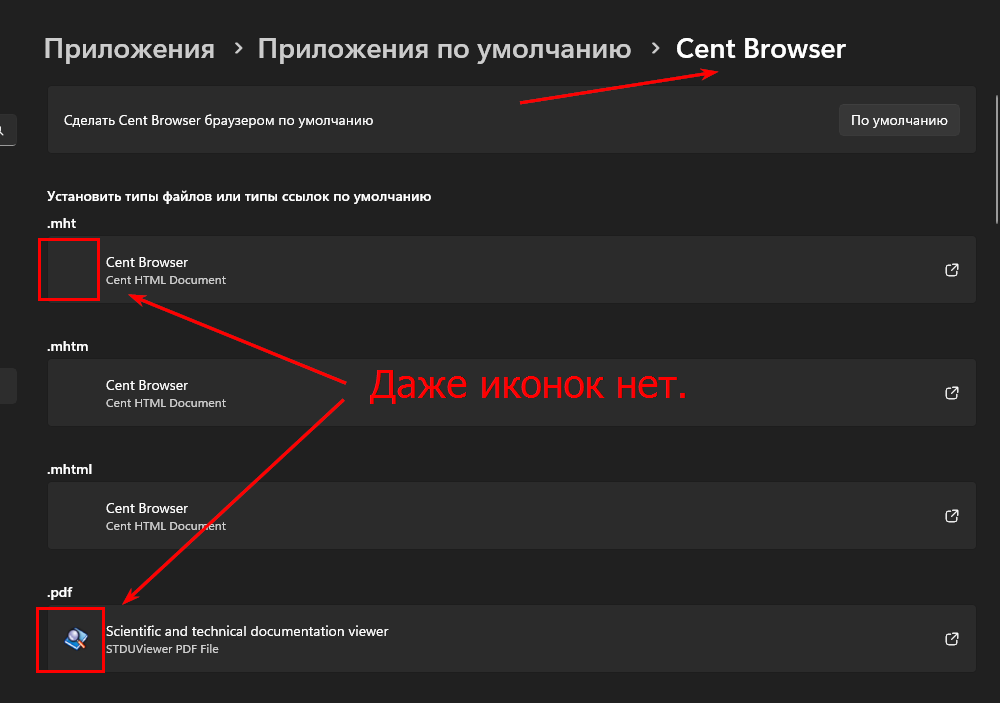Click 'Сделать Cent Browser браузером по умолчанию' text
1000x703 pixels.
point(218,121)
